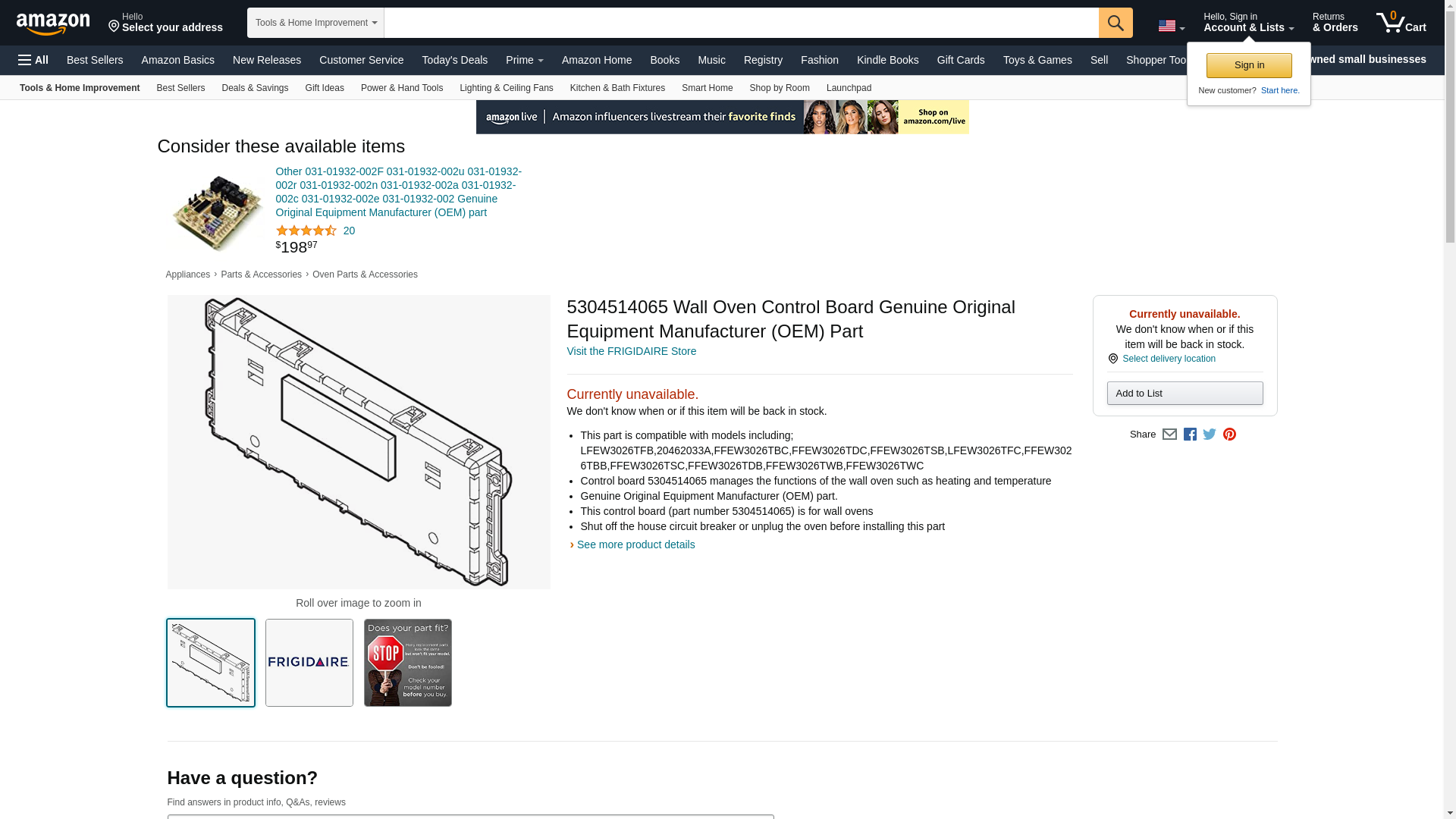The width and height of the screenshot is (1456, 819).
Task: Share product on Pinterest icon
Action: (x=1229, y=435)
